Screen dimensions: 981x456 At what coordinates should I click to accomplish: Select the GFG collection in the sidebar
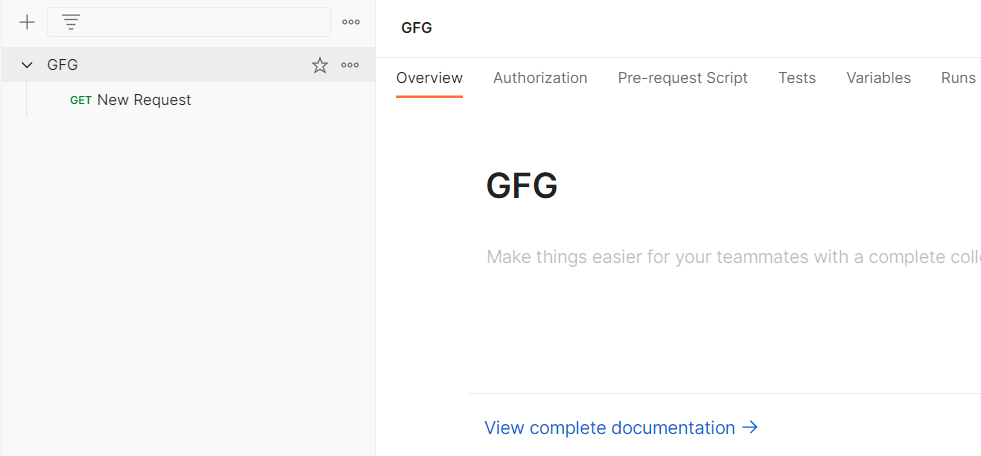63,65
